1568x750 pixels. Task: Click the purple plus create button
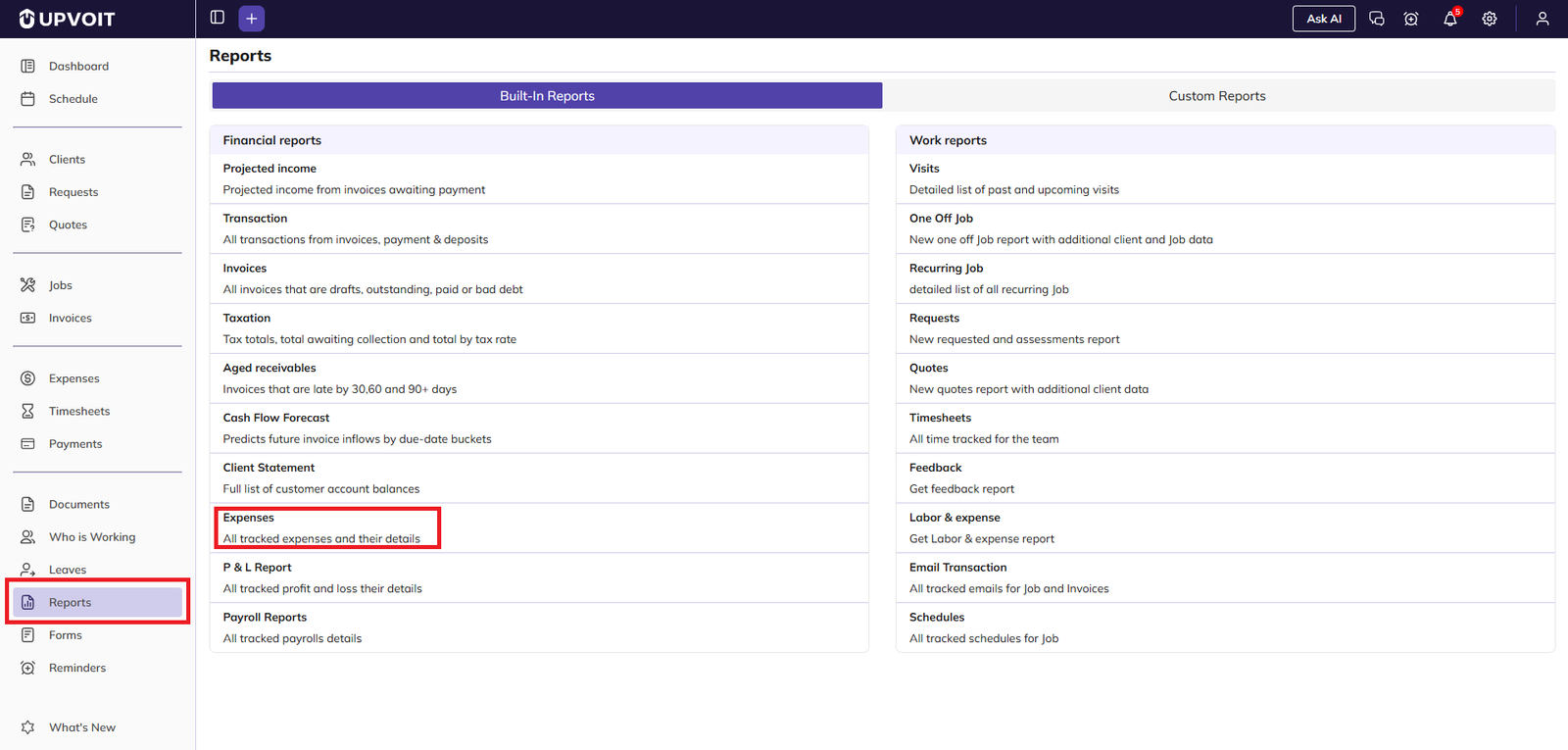252,19
